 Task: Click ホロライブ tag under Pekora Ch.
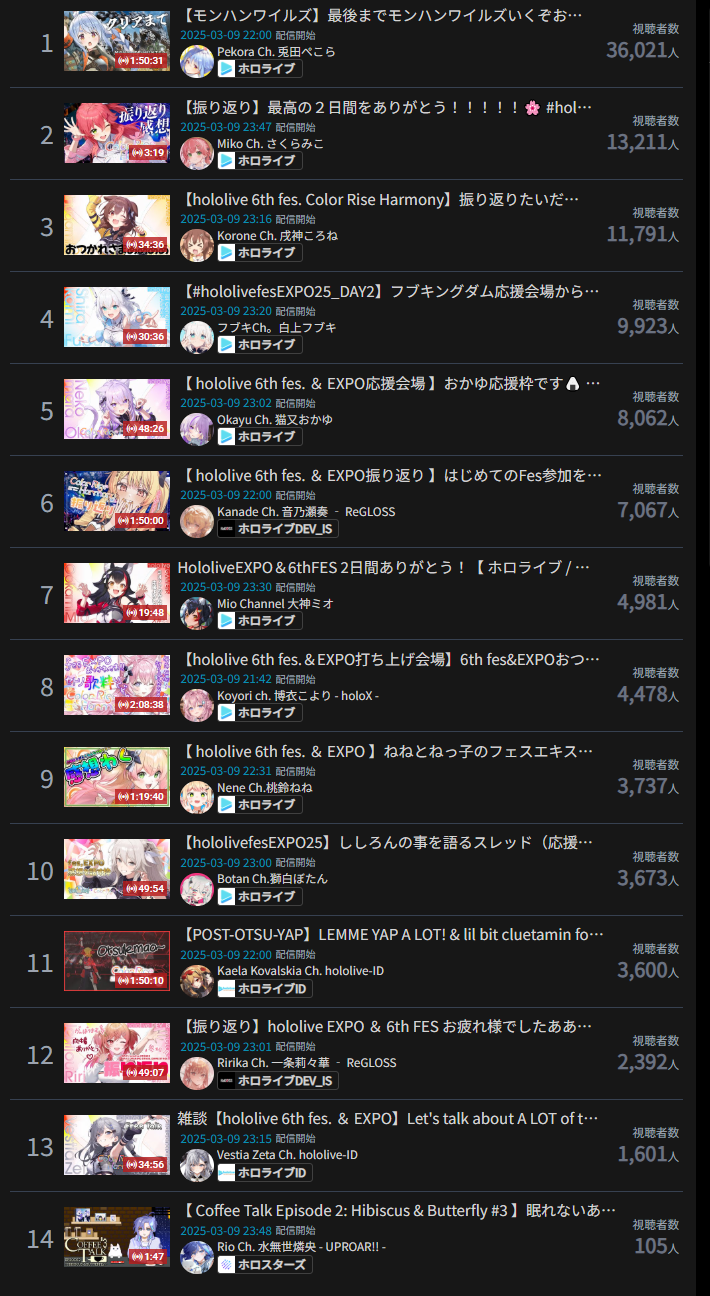click(260, 69)
